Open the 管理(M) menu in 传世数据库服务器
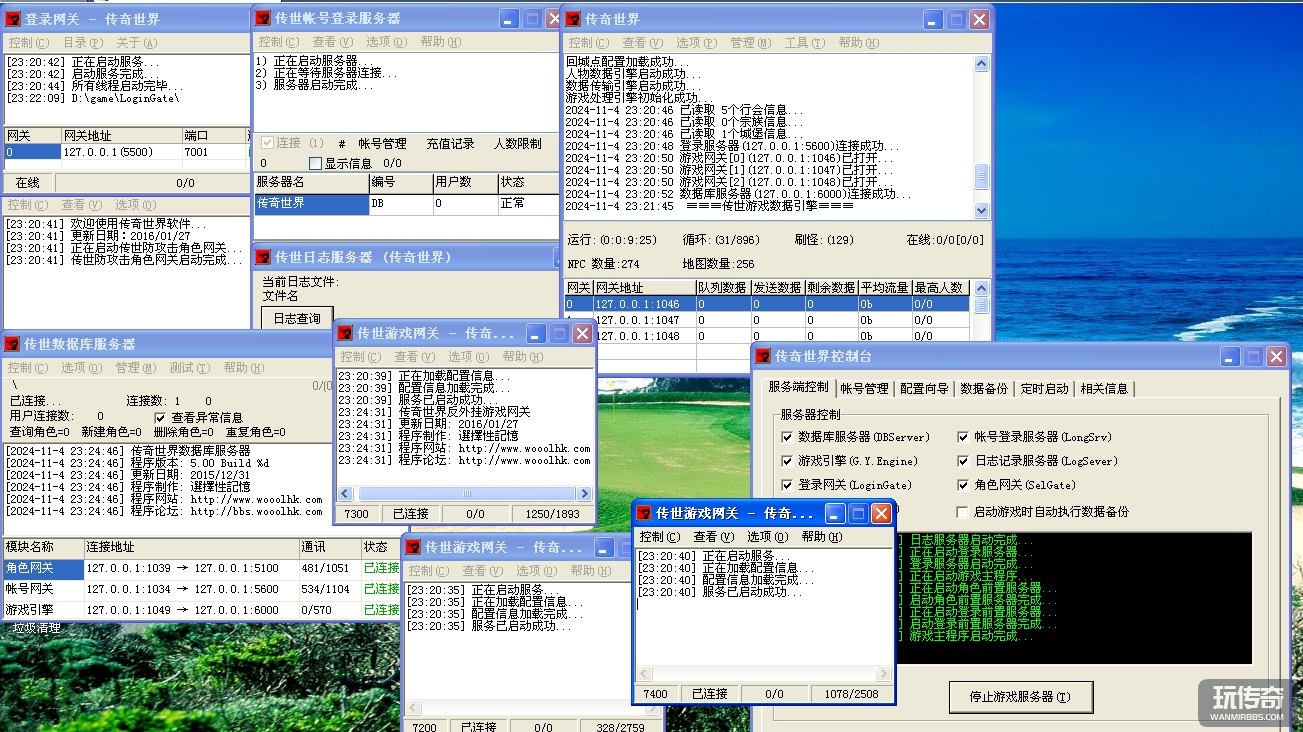Viewport: 1303px width, 732px height. [x=136, y=368]
